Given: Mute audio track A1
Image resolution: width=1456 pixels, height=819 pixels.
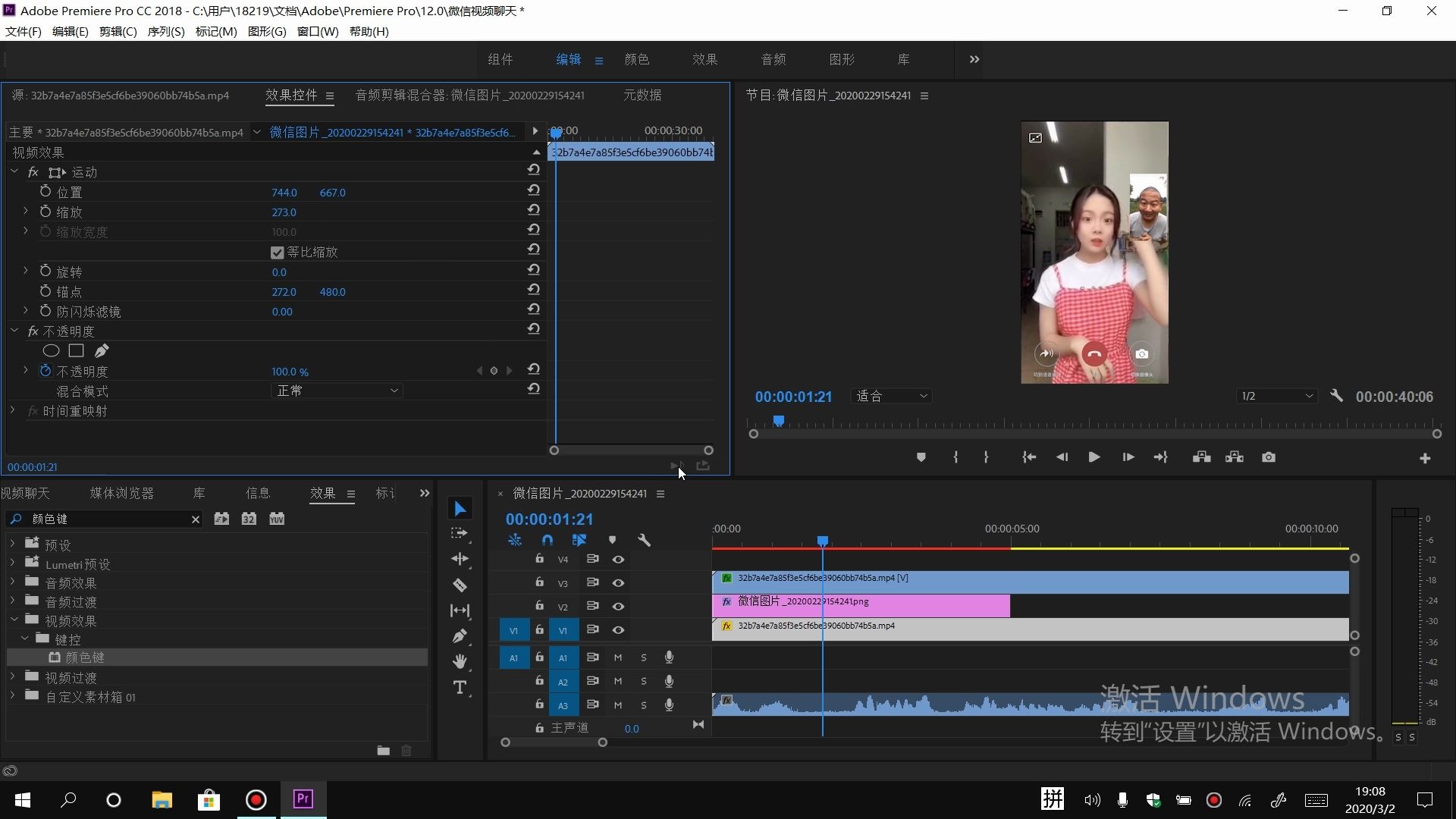Looking at the screenshot, I should [x=617, y=658].
